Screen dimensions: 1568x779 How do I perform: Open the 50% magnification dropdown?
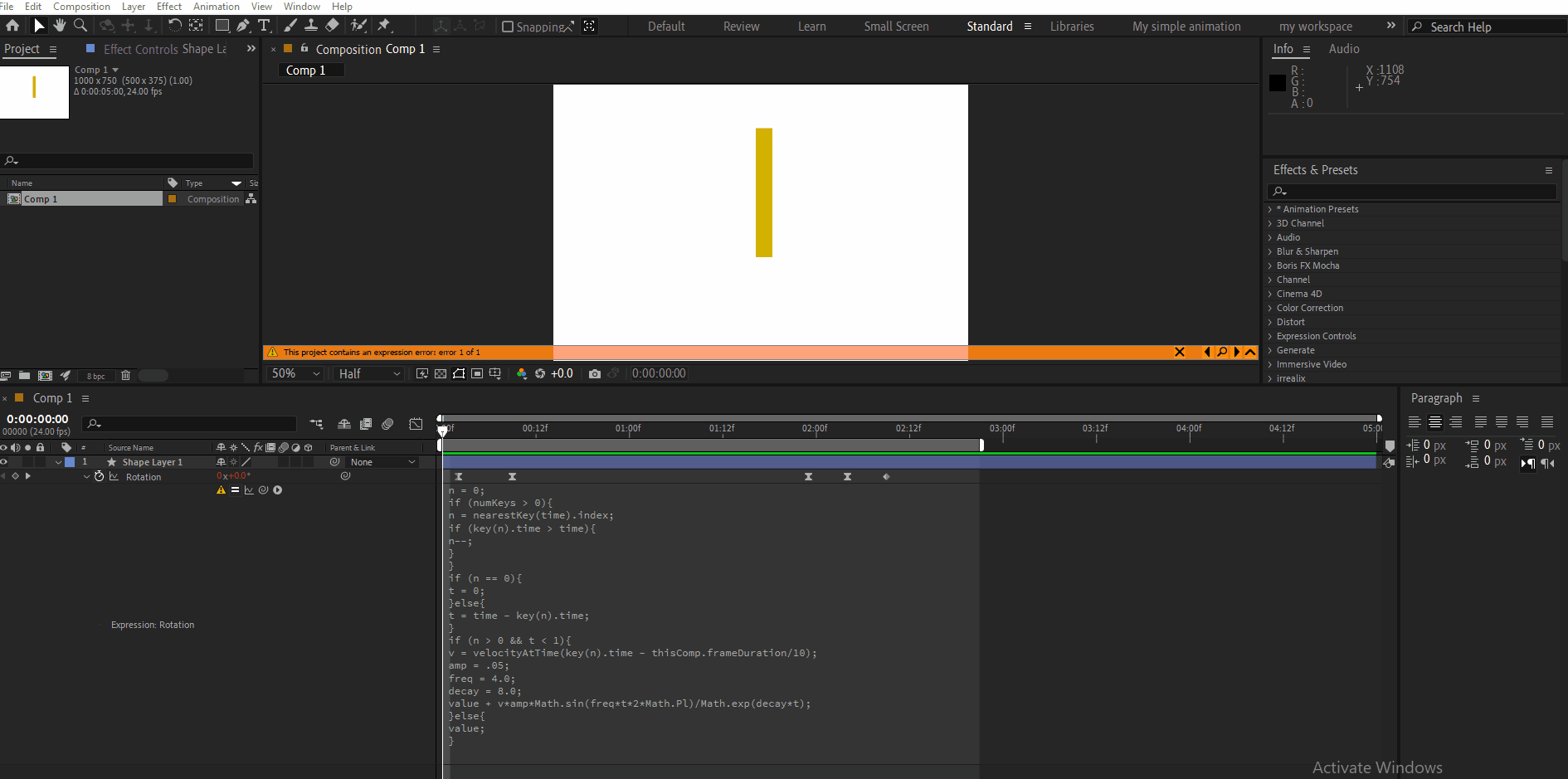click(295, 374)
